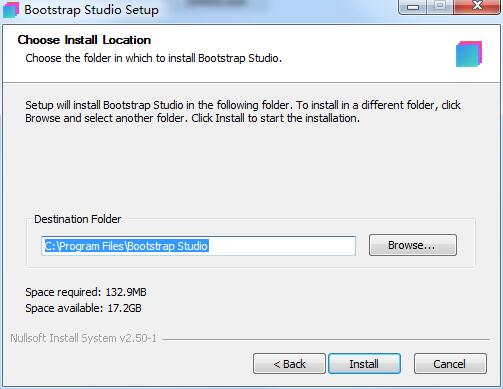Close the setup window with X

click(477, 7)
